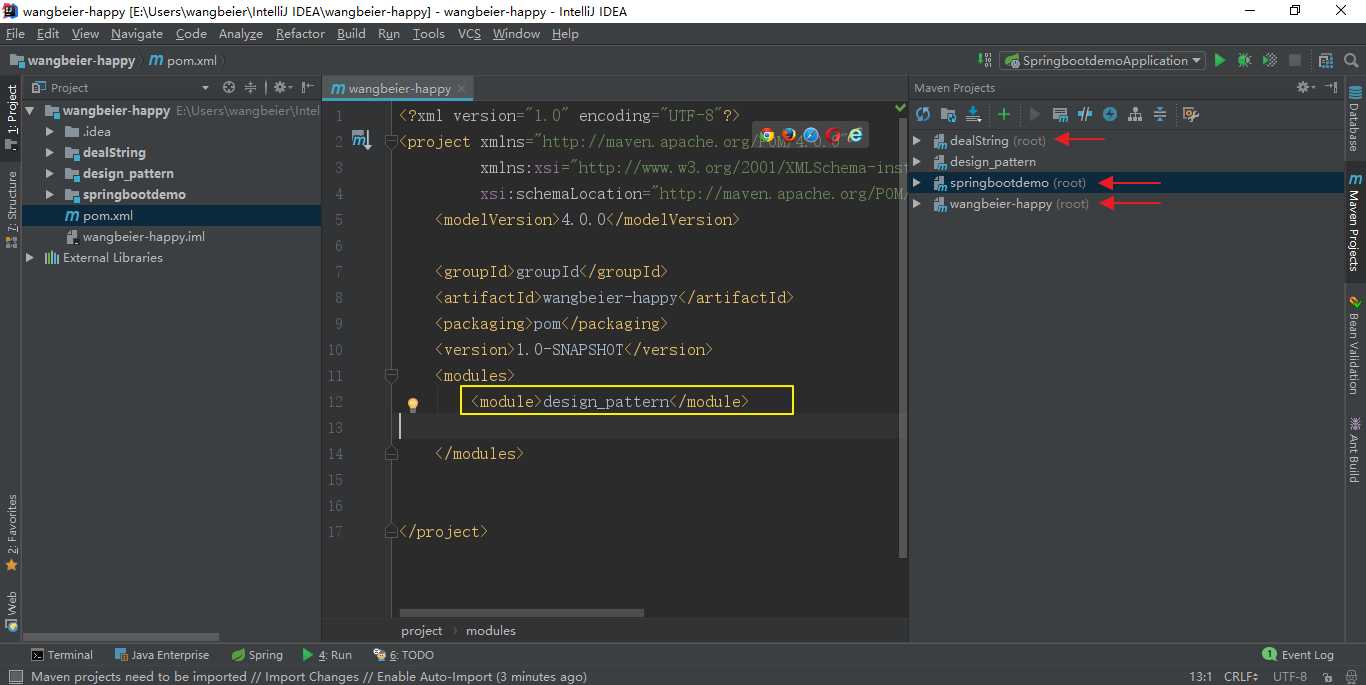The height and width of the screenshot is (685, 1366).
Task: Hide the Project tool window panel
Action: pyautogui.click(x=308, y=87)
